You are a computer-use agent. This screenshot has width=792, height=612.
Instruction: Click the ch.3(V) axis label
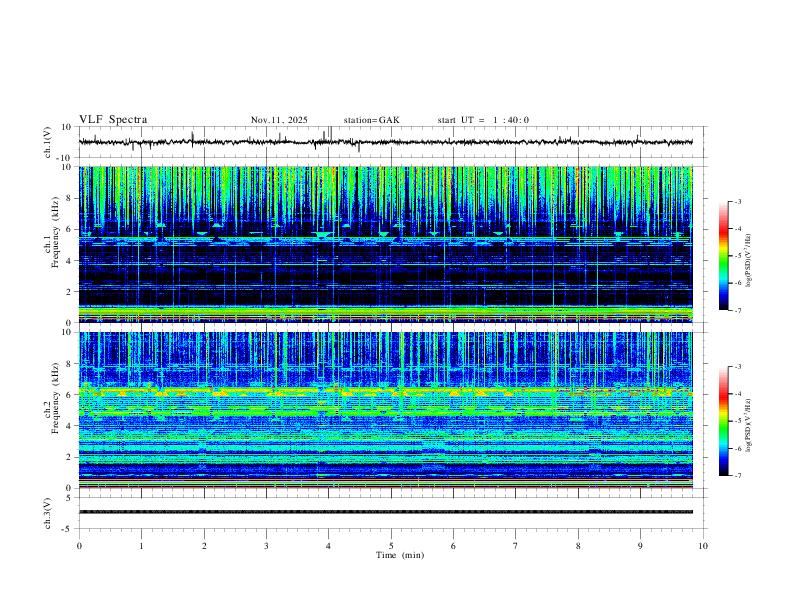48,513
